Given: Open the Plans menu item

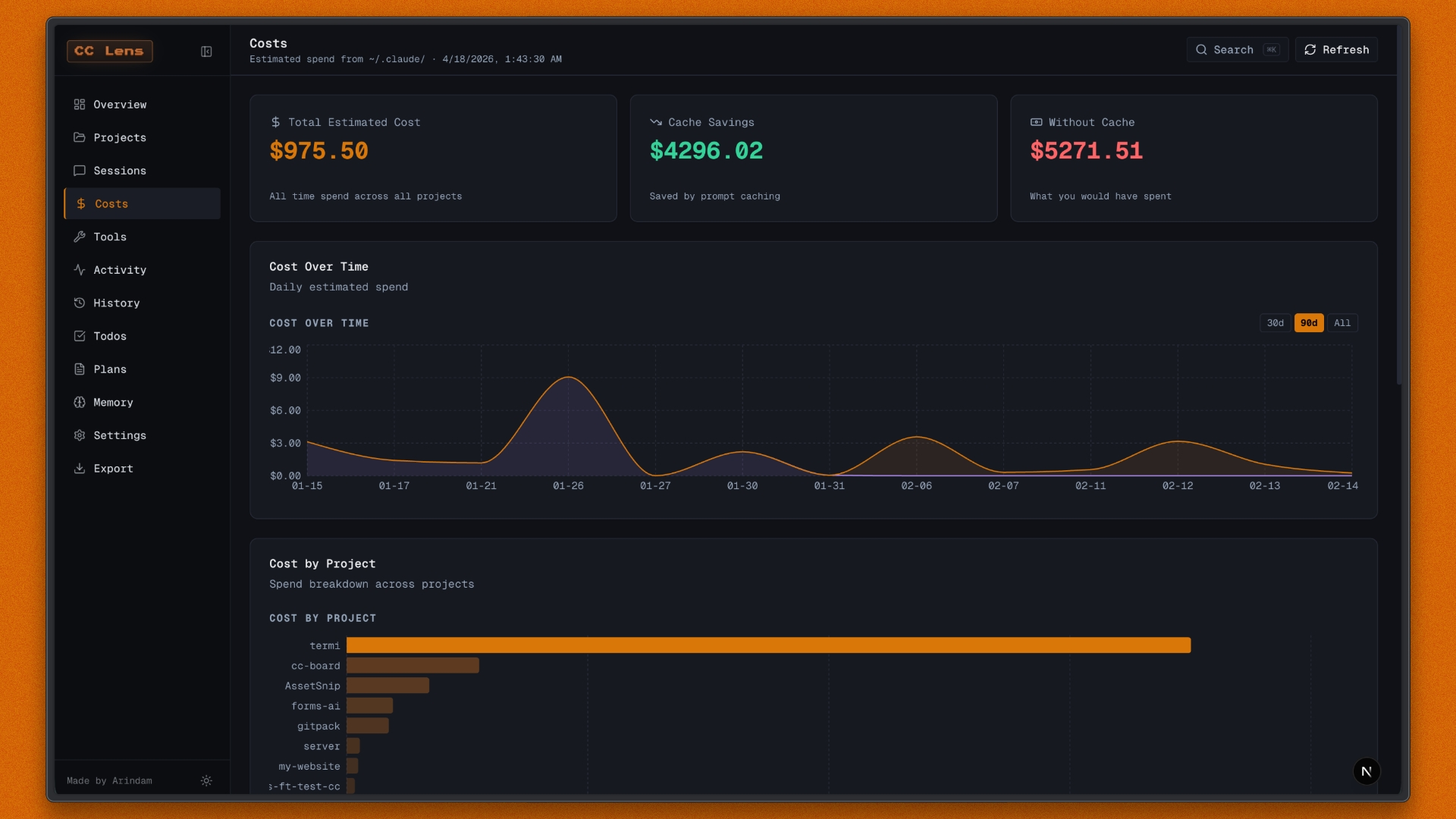Looking at the screenshot, I should pyautogui.click(x=110, y=369).
